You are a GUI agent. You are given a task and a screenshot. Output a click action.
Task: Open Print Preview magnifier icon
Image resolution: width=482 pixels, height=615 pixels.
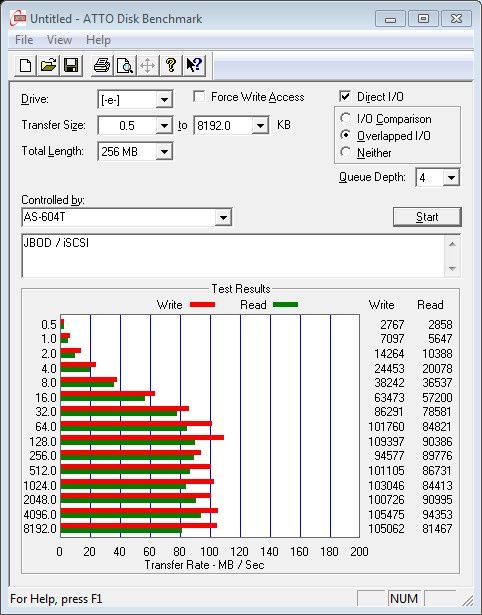pyautogui.click(x=125, y=65)
